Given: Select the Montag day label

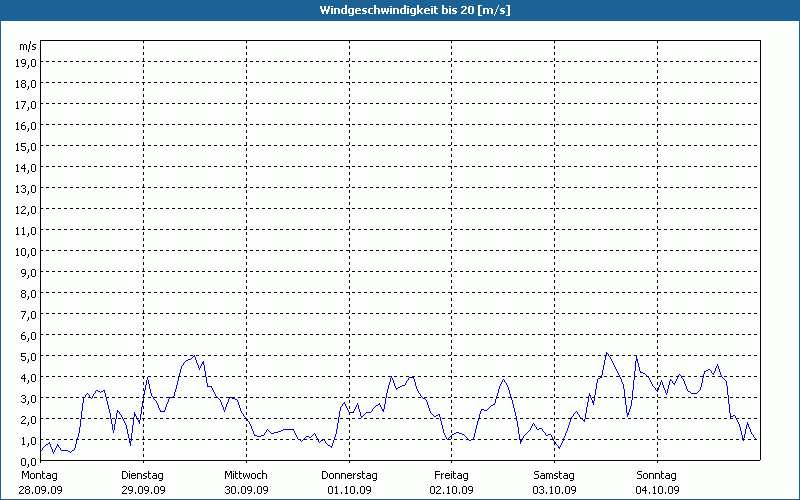Looking at the screenshot, I should tap(39, 476).
